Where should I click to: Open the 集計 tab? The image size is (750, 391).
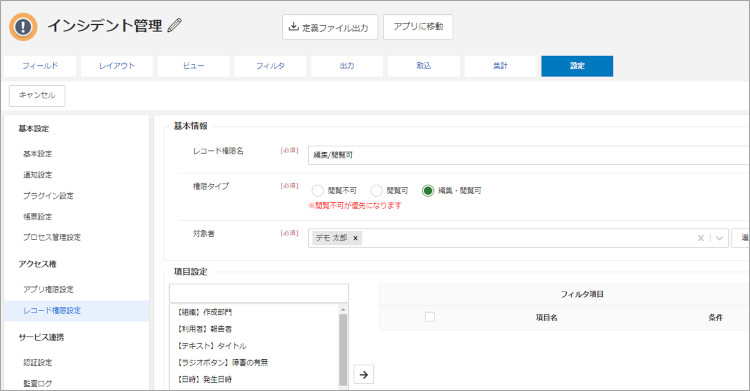[x=500, y=66]
